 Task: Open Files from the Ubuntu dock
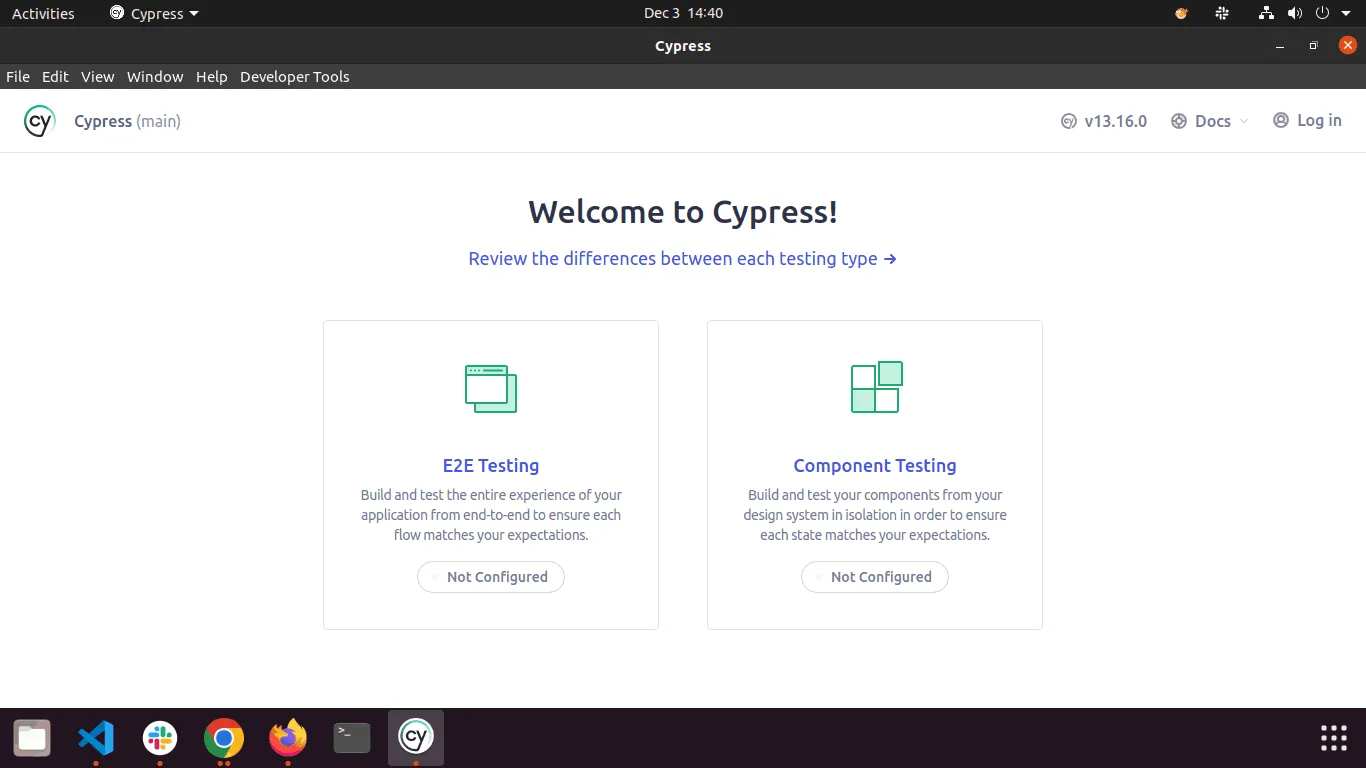pyautogui.click(x=32, y=738)
